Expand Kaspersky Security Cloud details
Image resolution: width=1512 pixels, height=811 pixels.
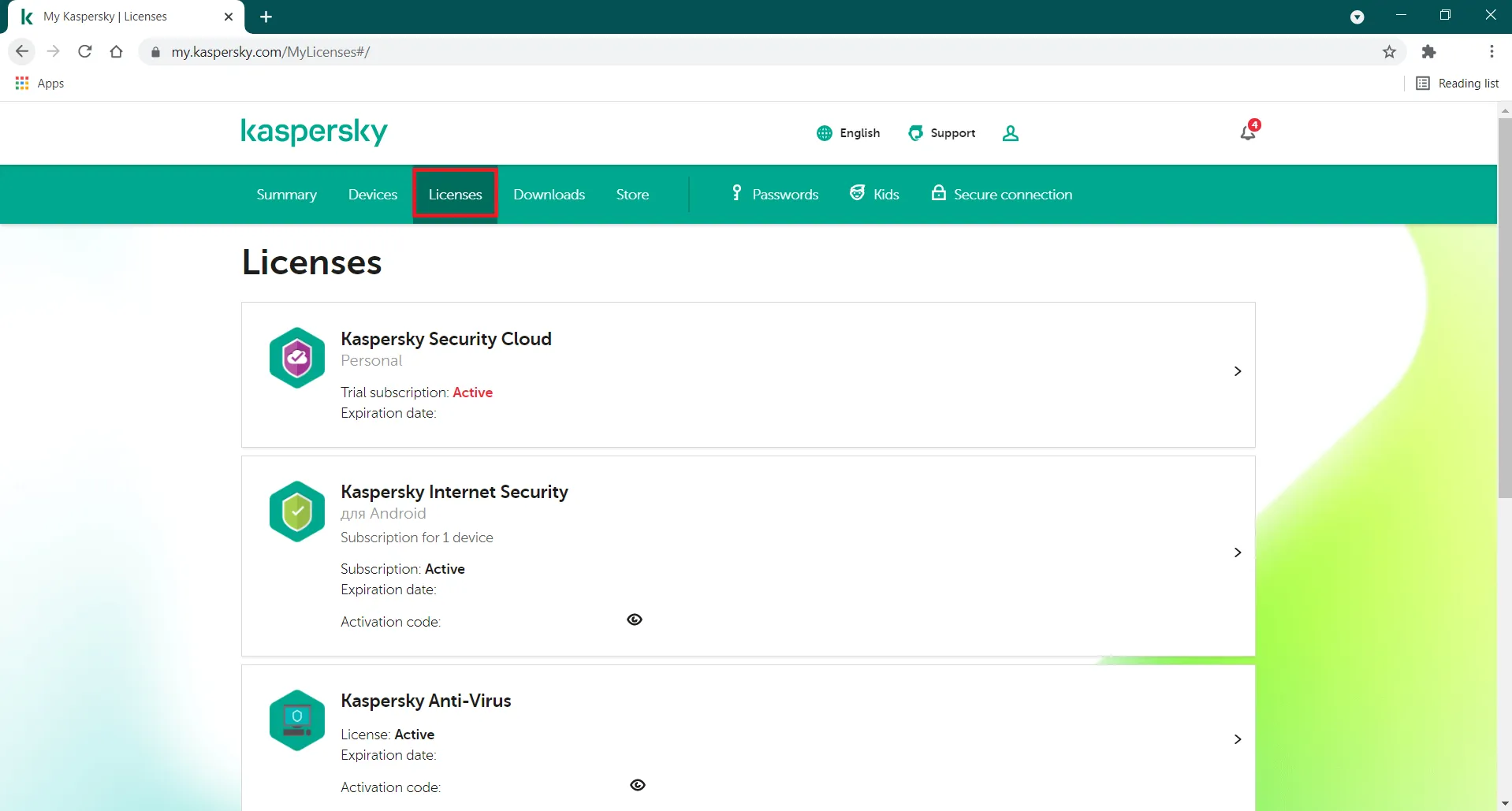[1236, 371]
